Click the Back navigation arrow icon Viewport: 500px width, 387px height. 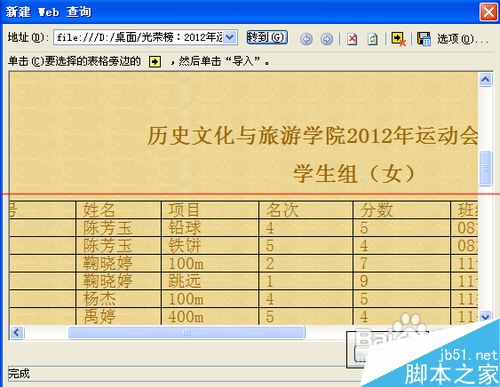point(306,39)
